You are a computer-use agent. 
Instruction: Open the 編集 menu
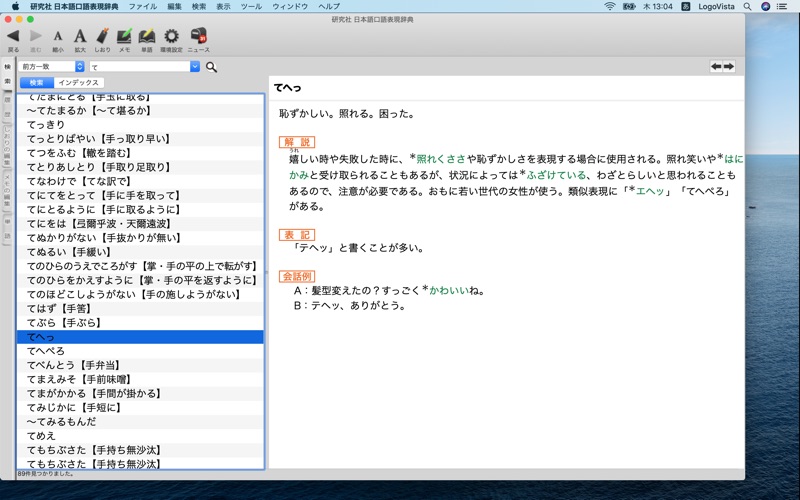tap(174, 6)
